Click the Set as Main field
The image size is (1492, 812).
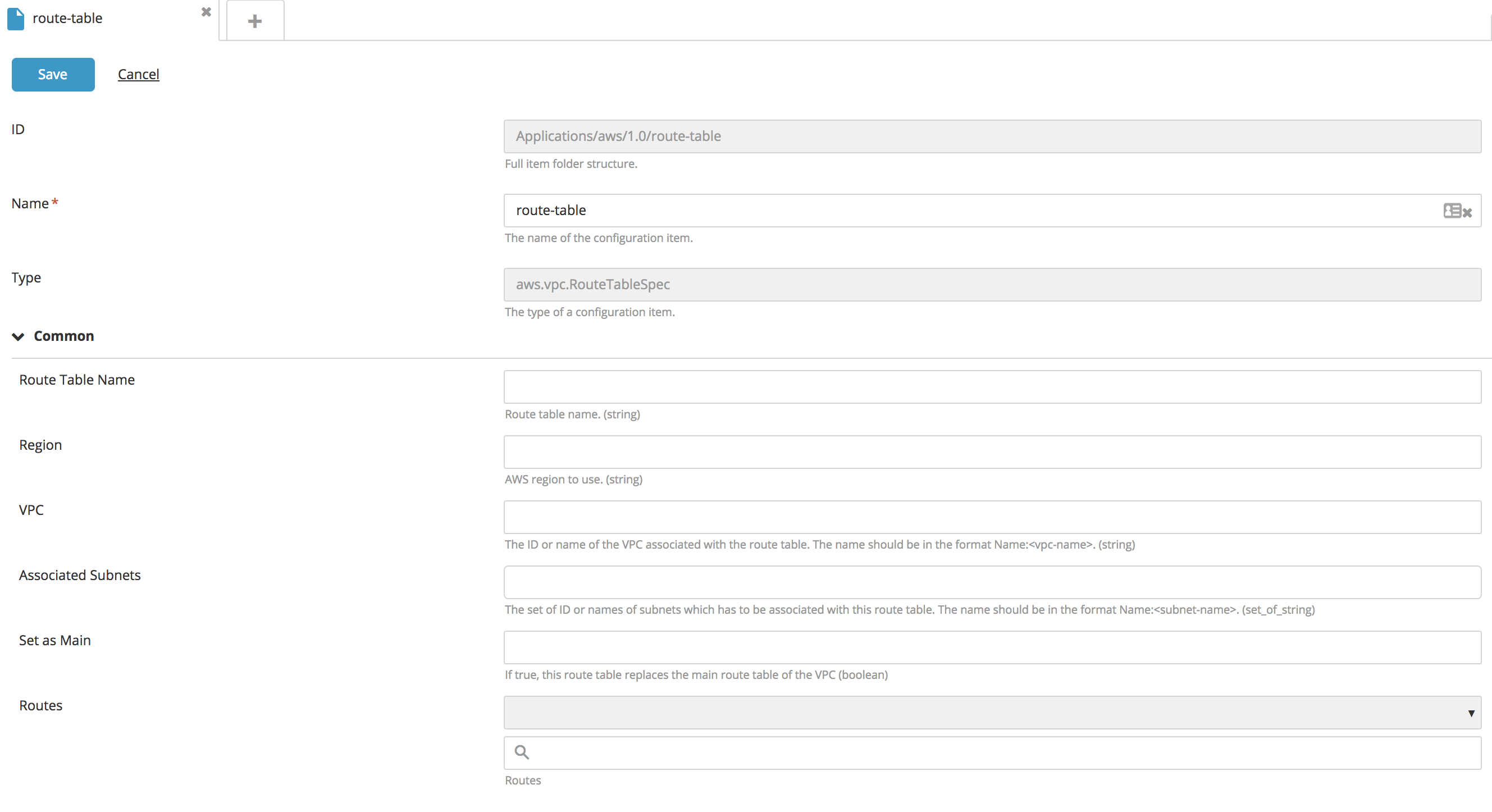[992, 647]
